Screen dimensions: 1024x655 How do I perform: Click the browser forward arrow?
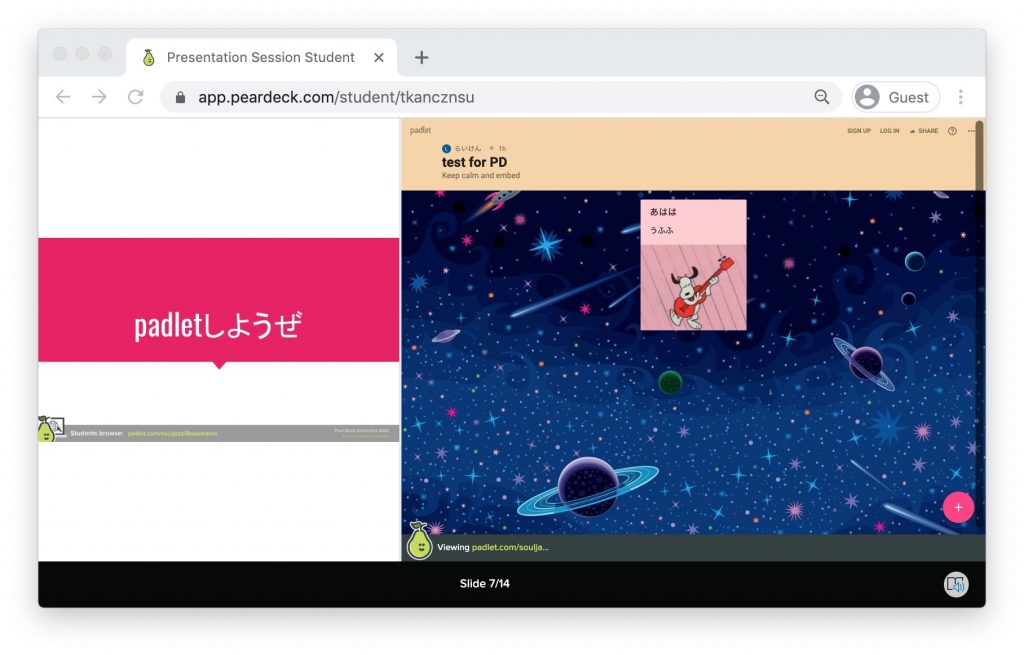point(99,97)
